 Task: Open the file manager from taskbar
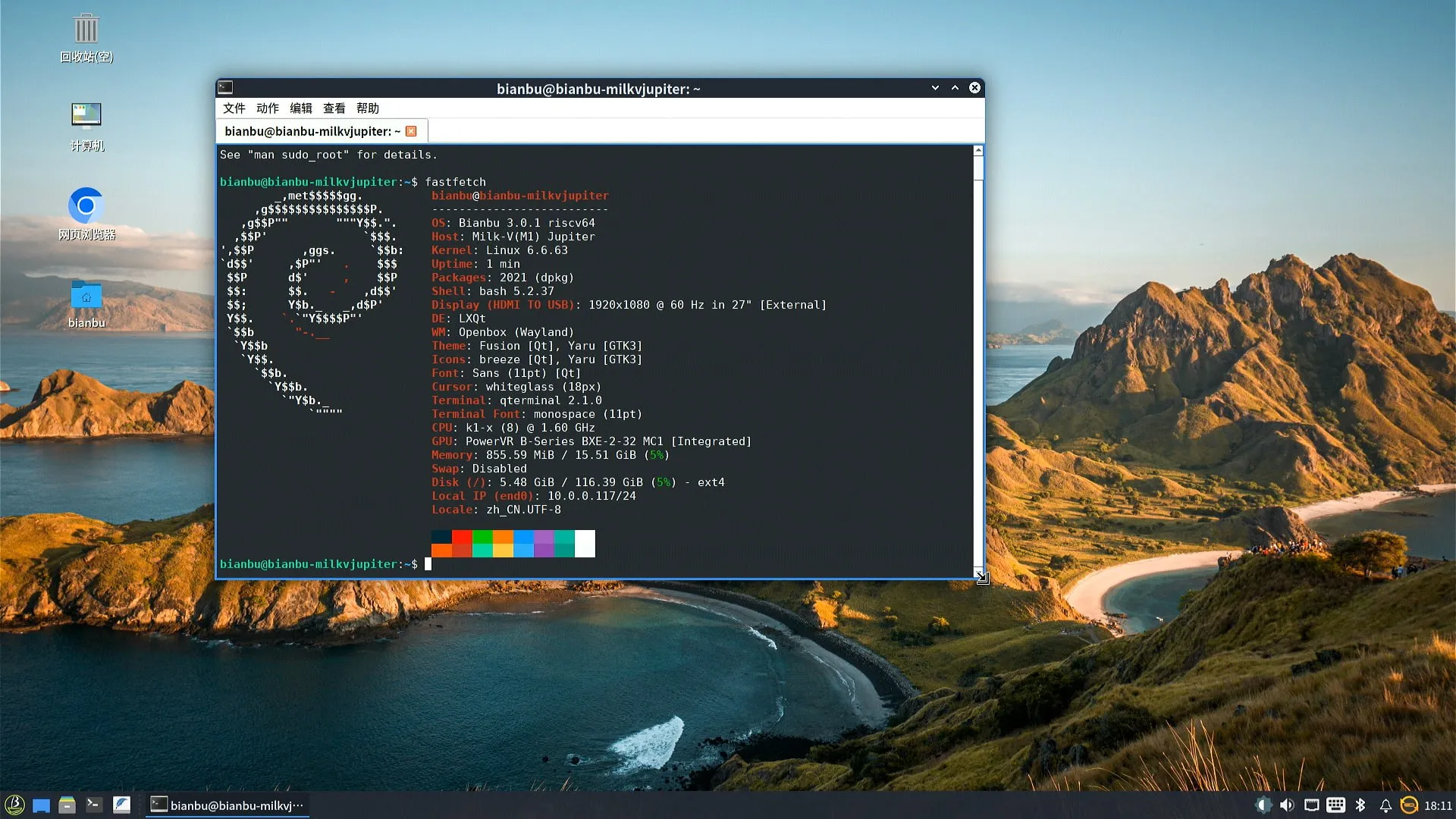coord(67,805)
